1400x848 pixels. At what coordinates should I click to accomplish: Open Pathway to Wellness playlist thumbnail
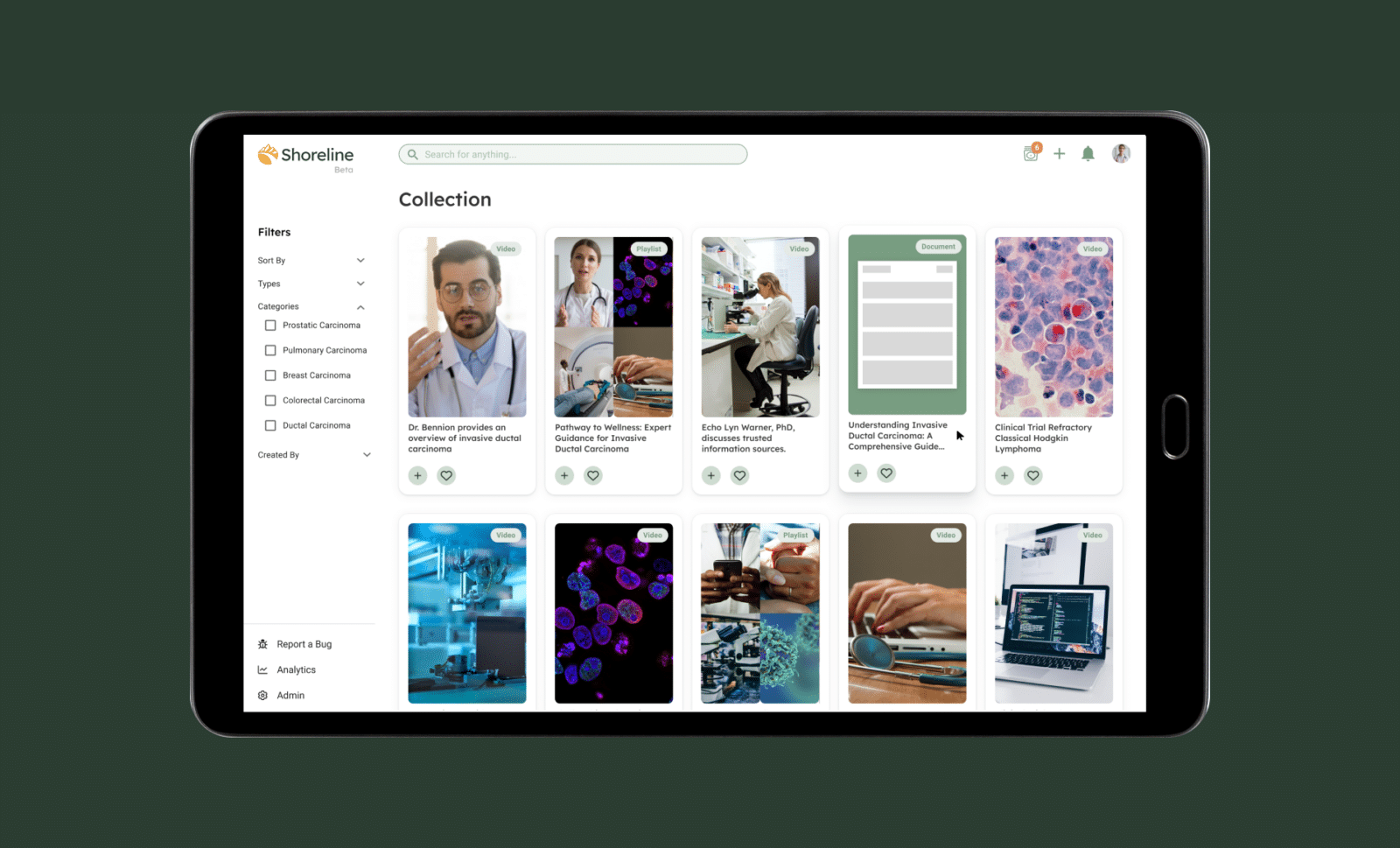coord(613,327)
